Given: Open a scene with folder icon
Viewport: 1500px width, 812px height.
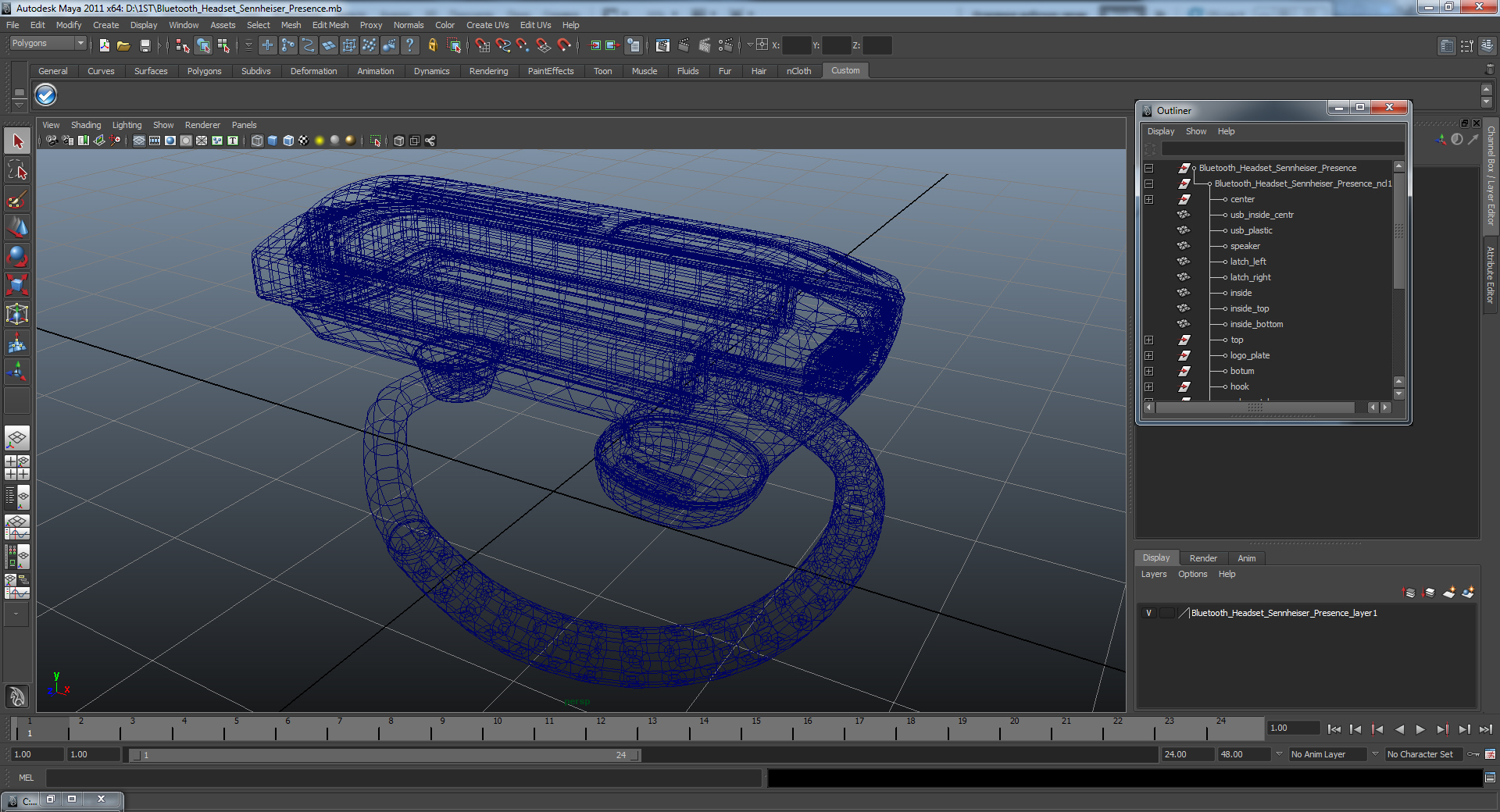Looking at the screenshot, I should pyautogui.click(x=123, y=45).
